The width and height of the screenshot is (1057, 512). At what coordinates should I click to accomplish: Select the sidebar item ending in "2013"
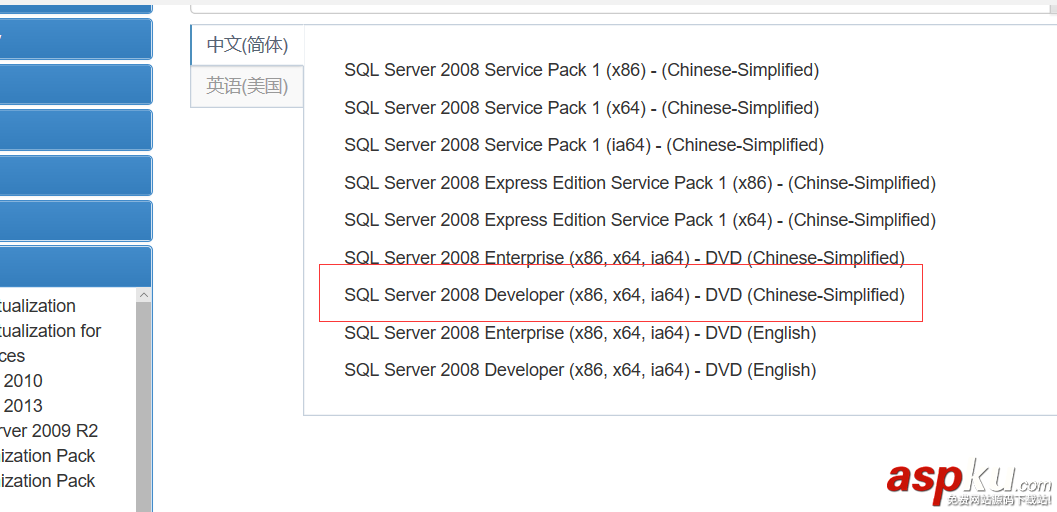[22, 406]
